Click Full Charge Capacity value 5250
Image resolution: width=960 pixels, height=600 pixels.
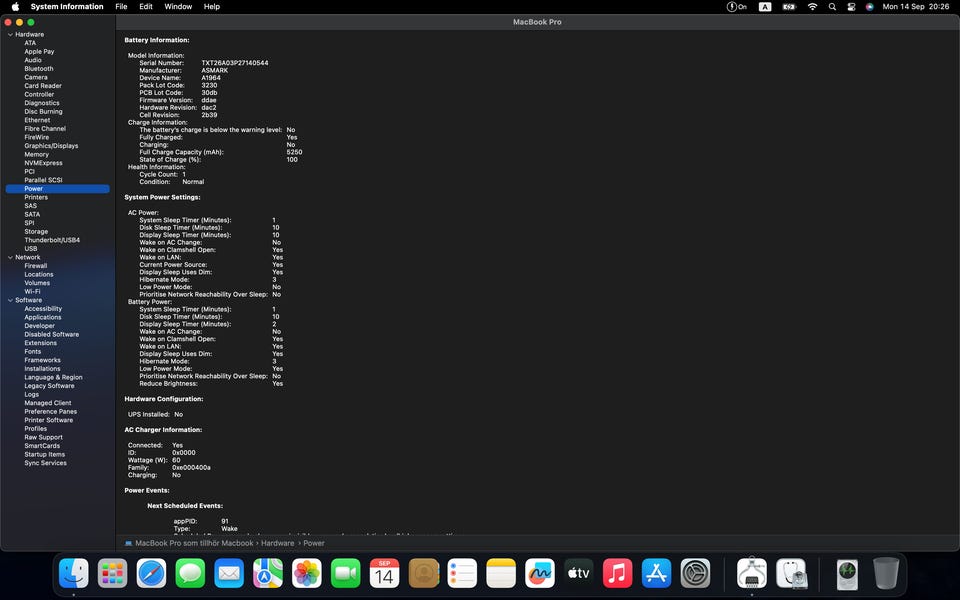tap(294, 152)
